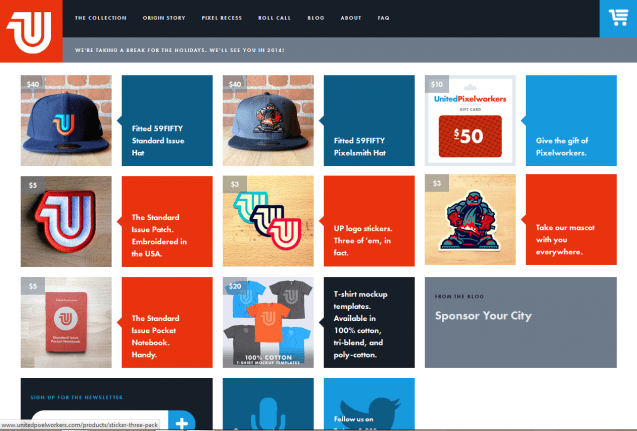
Task: View the mascot sticker image
Action: pyautogui.click(x=470, y=219)
